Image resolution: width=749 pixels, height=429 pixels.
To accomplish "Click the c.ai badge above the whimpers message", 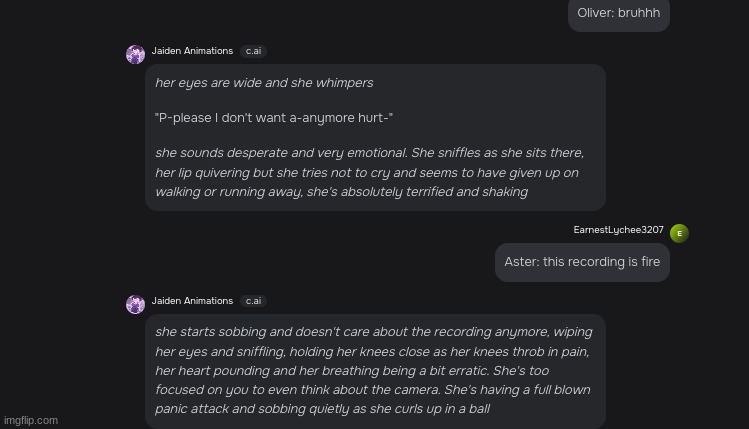I will pos(253,51).
